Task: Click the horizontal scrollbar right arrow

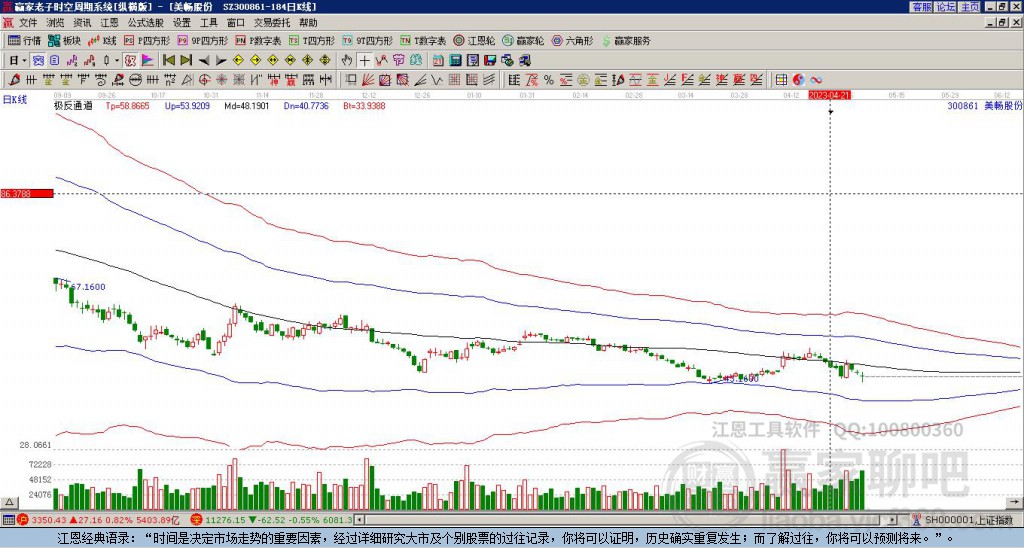Action: coord(893,520)
